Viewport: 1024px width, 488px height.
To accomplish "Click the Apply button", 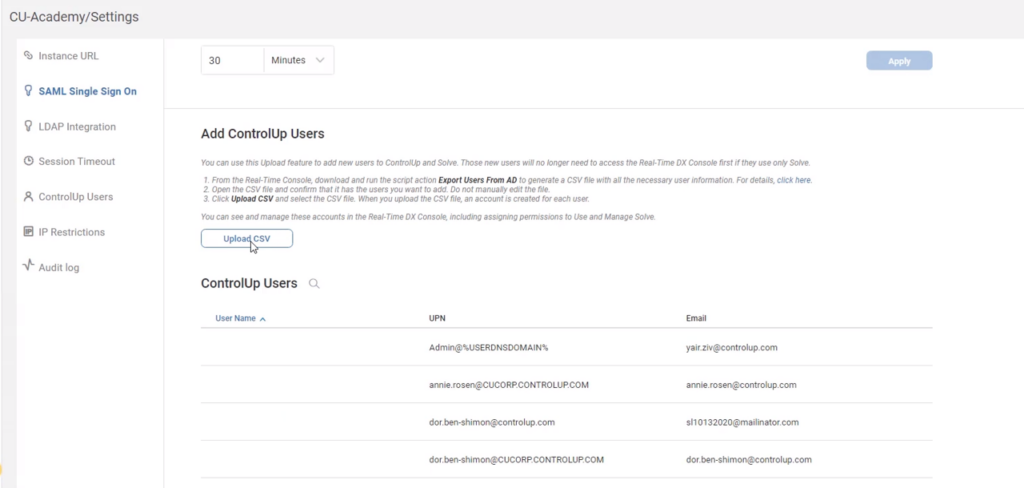I will [899, 61].
